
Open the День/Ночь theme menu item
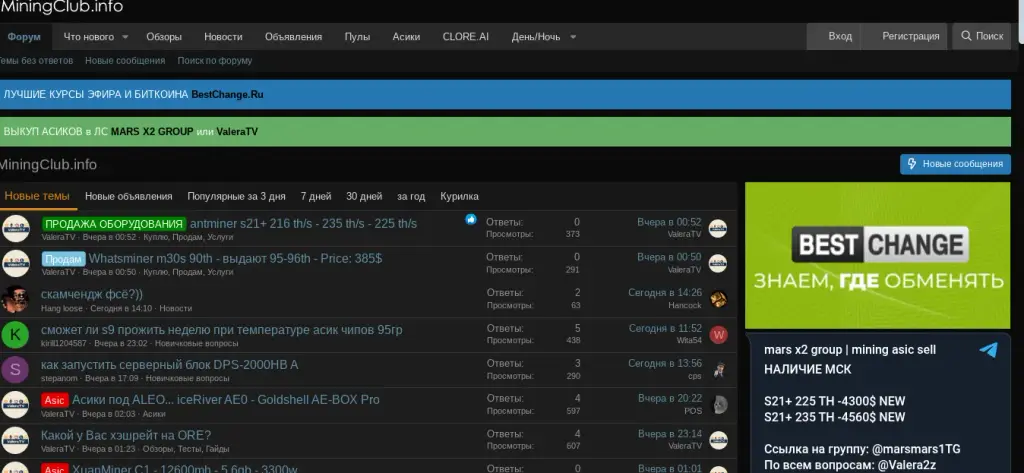(536, 37)
